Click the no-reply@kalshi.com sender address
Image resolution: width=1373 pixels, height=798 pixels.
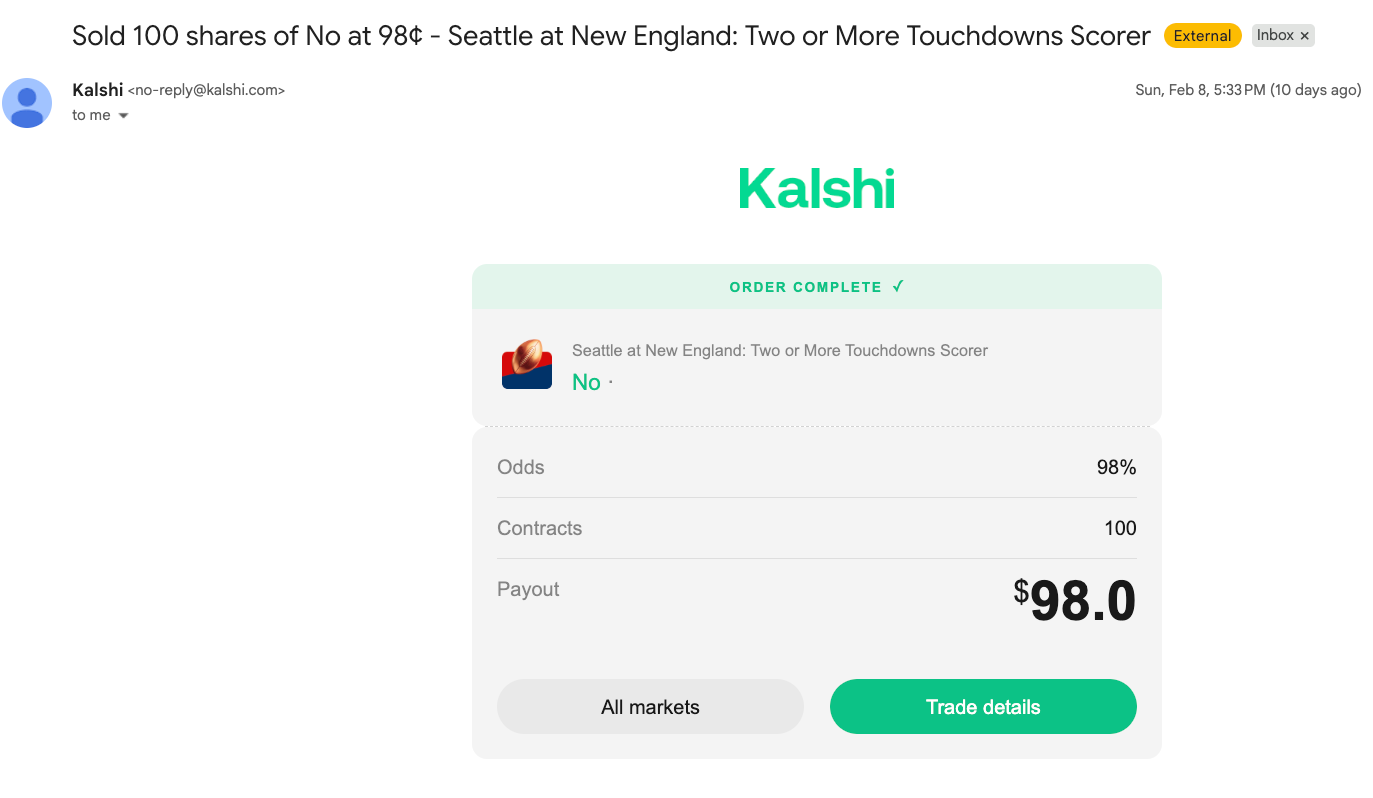click(x=207, y=90)
